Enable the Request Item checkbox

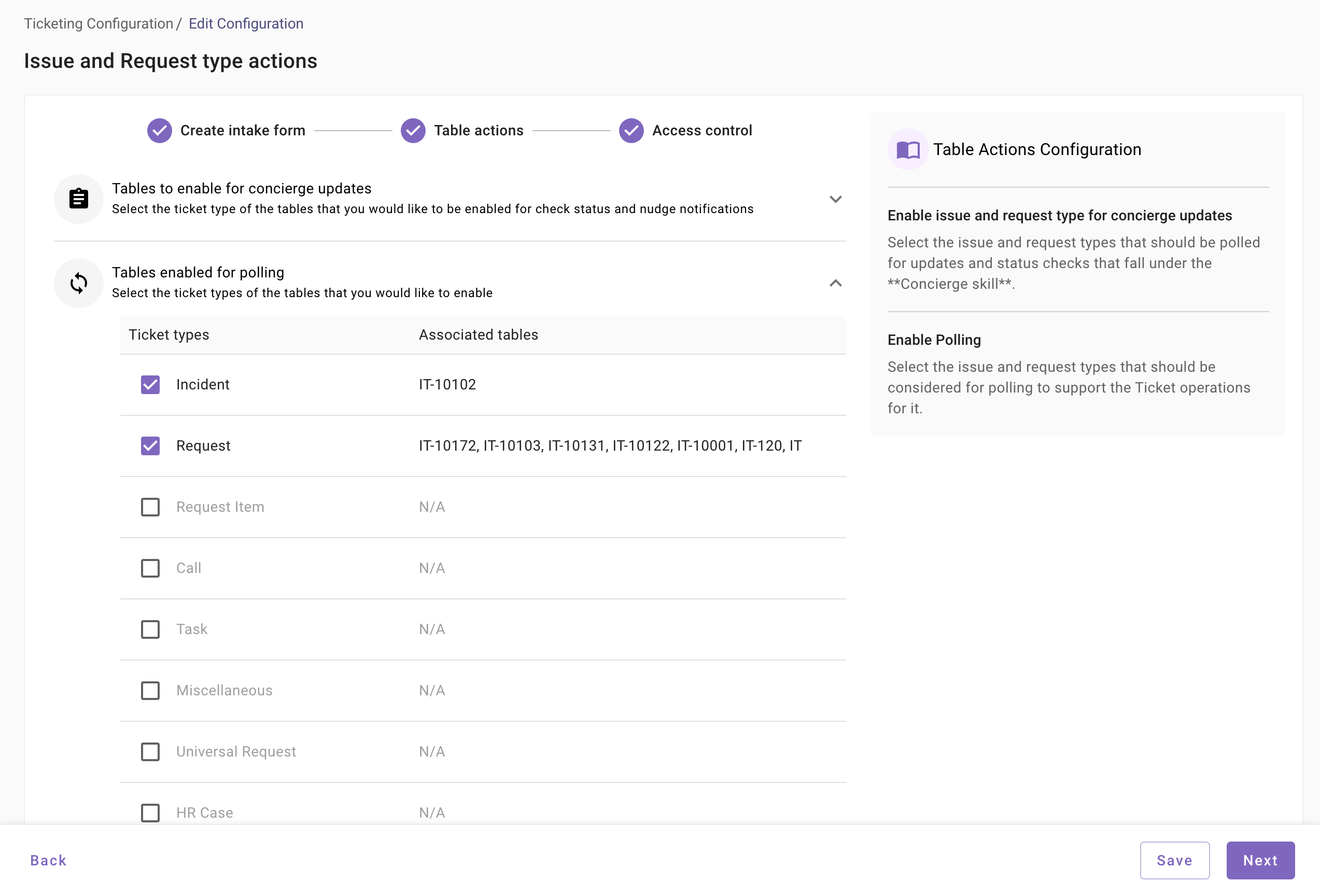point(150,507)
